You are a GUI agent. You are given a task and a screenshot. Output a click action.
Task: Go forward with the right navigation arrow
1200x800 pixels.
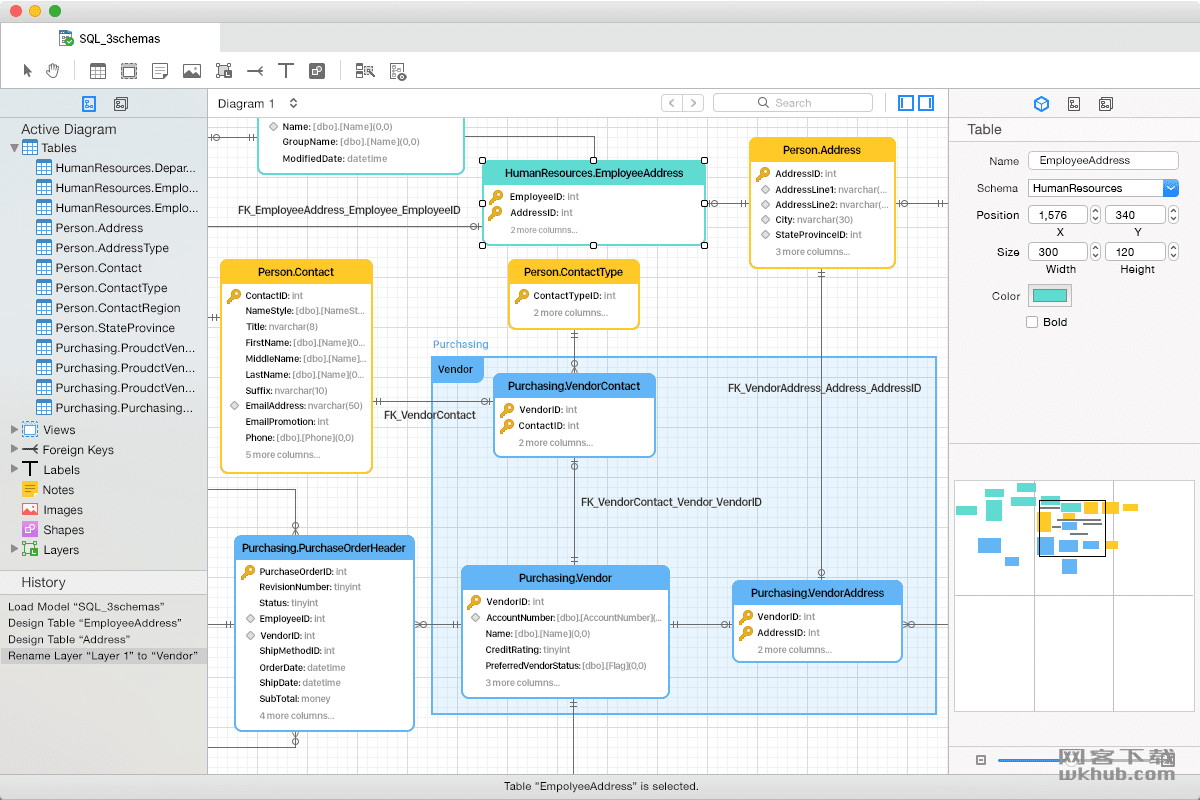pos(693,103)
